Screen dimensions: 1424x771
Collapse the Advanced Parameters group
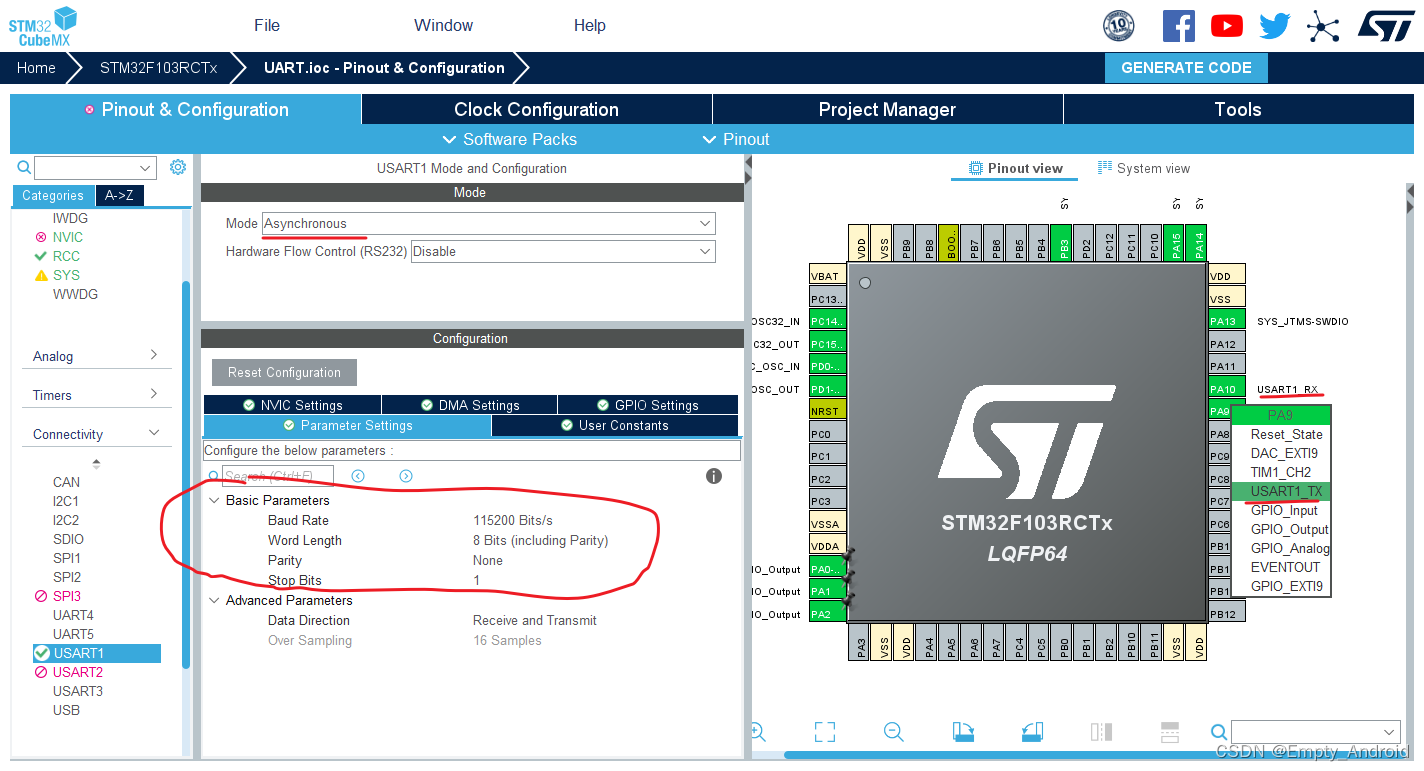(x=214, y=600)
